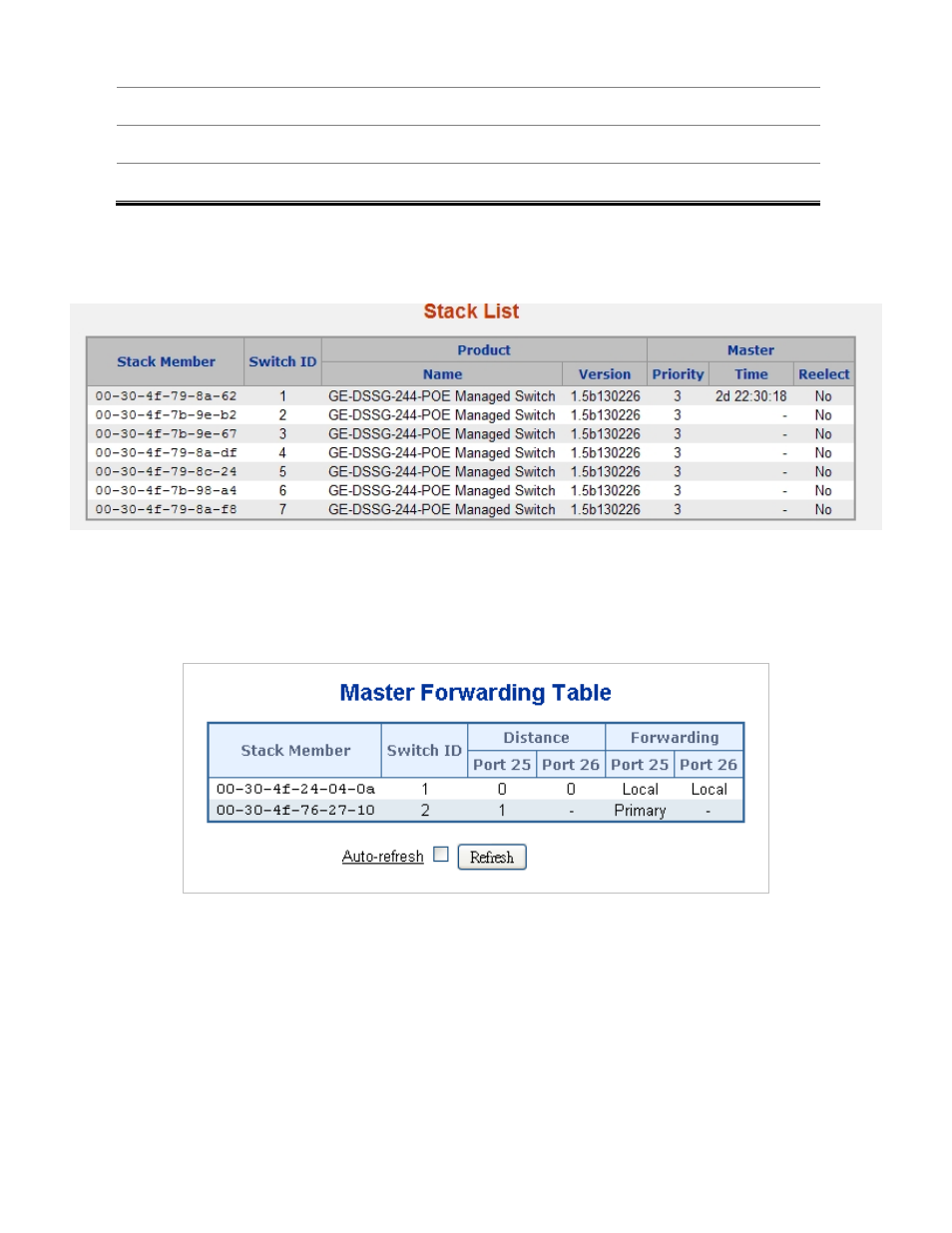Click Primary forwarding value for switch 2
Viewport: 952px width, 1233px height.
tap(640, 811)
